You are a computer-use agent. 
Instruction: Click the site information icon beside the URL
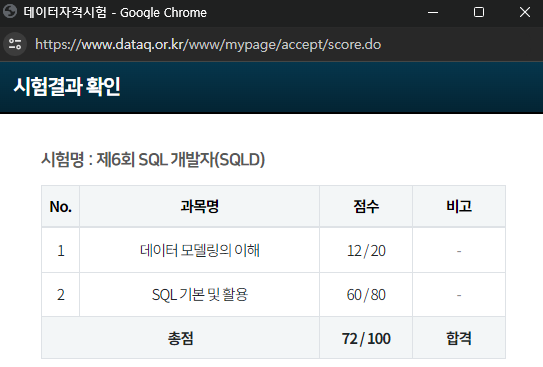point(15,44)
